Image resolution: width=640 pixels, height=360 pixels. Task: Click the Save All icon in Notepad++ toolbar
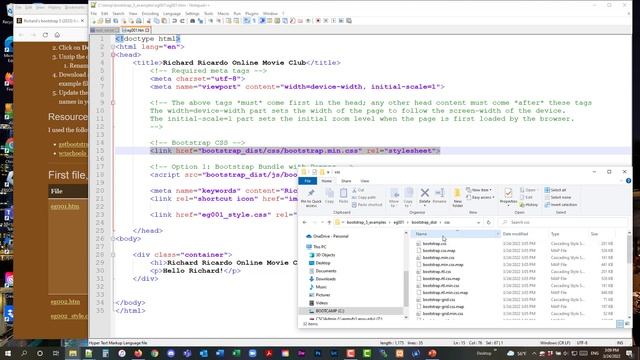(x=116, y=21)
